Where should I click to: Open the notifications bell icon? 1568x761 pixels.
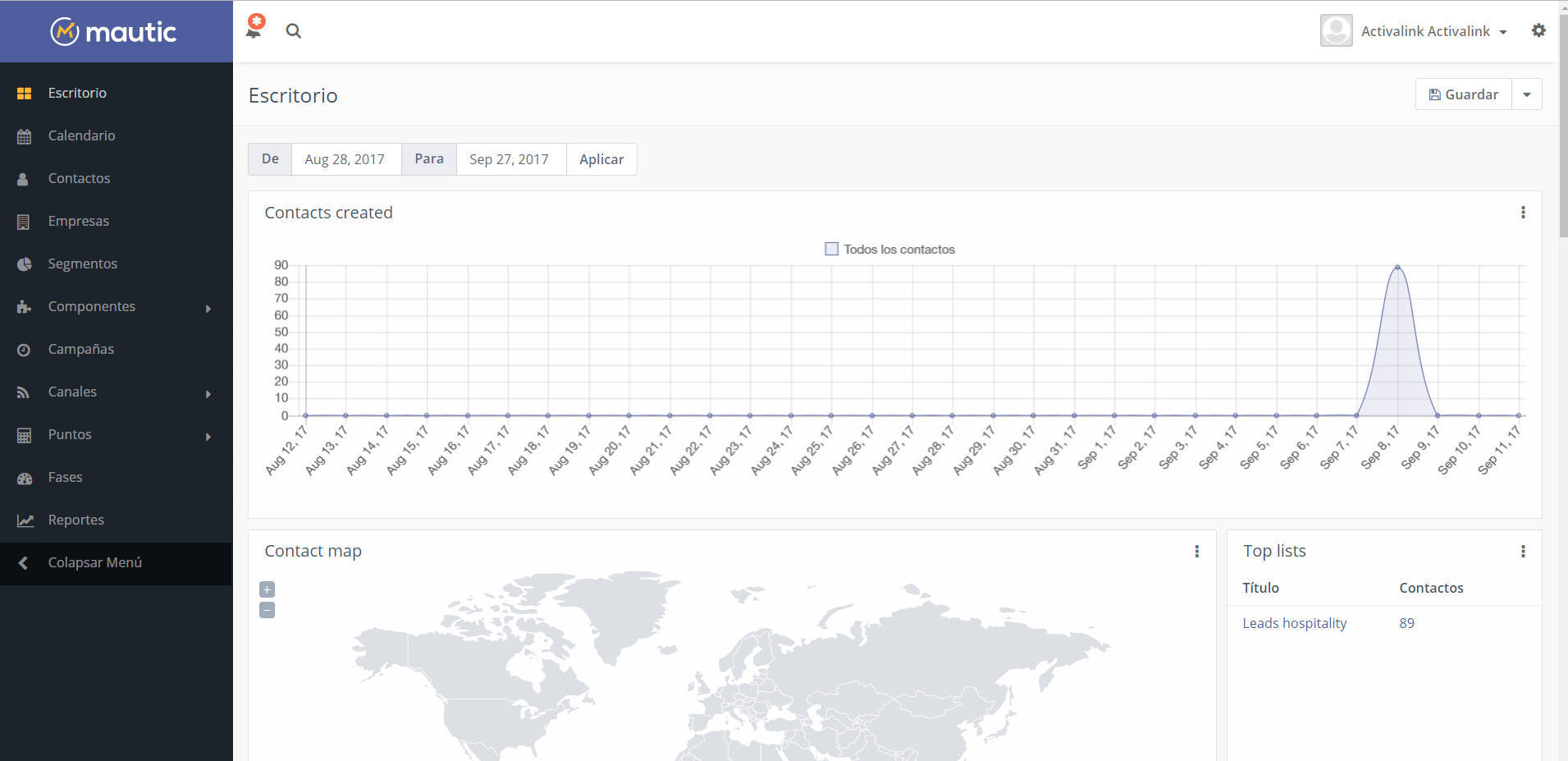[x=254, y=30]
